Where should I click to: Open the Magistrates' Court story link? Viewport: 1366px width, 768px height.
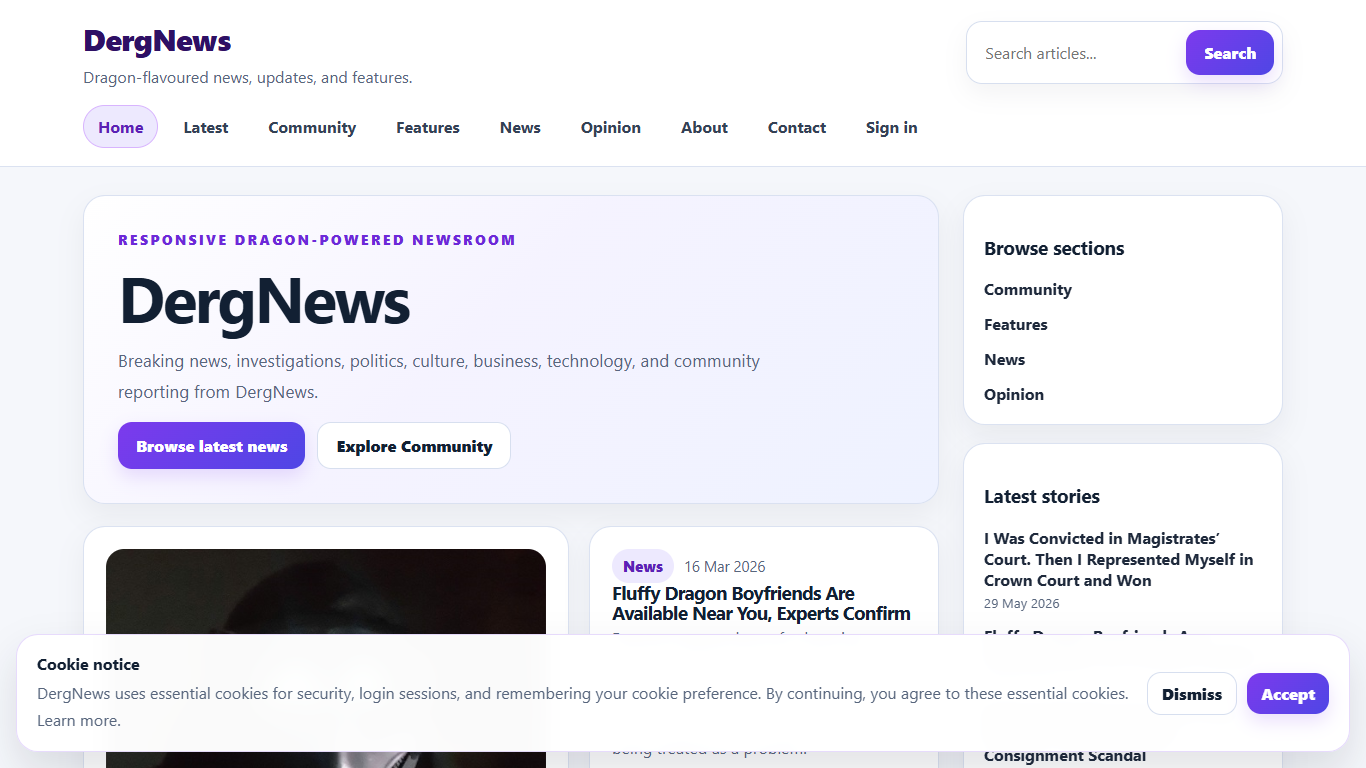pyautogui.click(x=1118, y=559)
